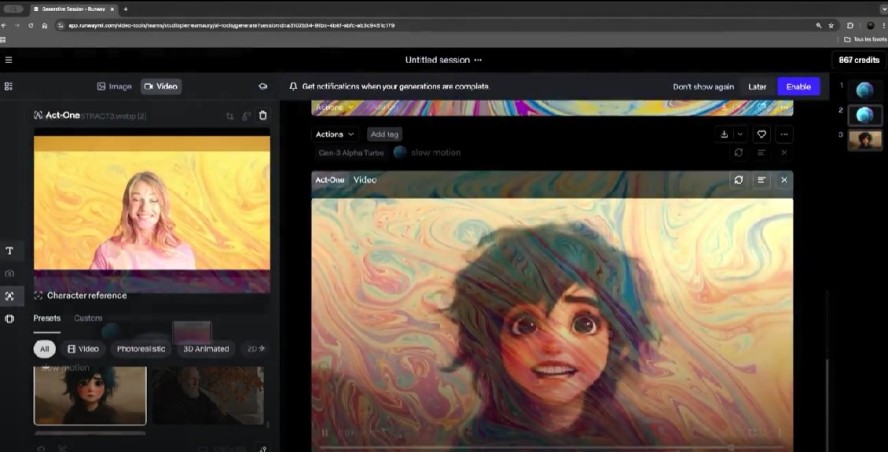Click the 867 credits button
The image size is (888, 452).
pos(859,60)
